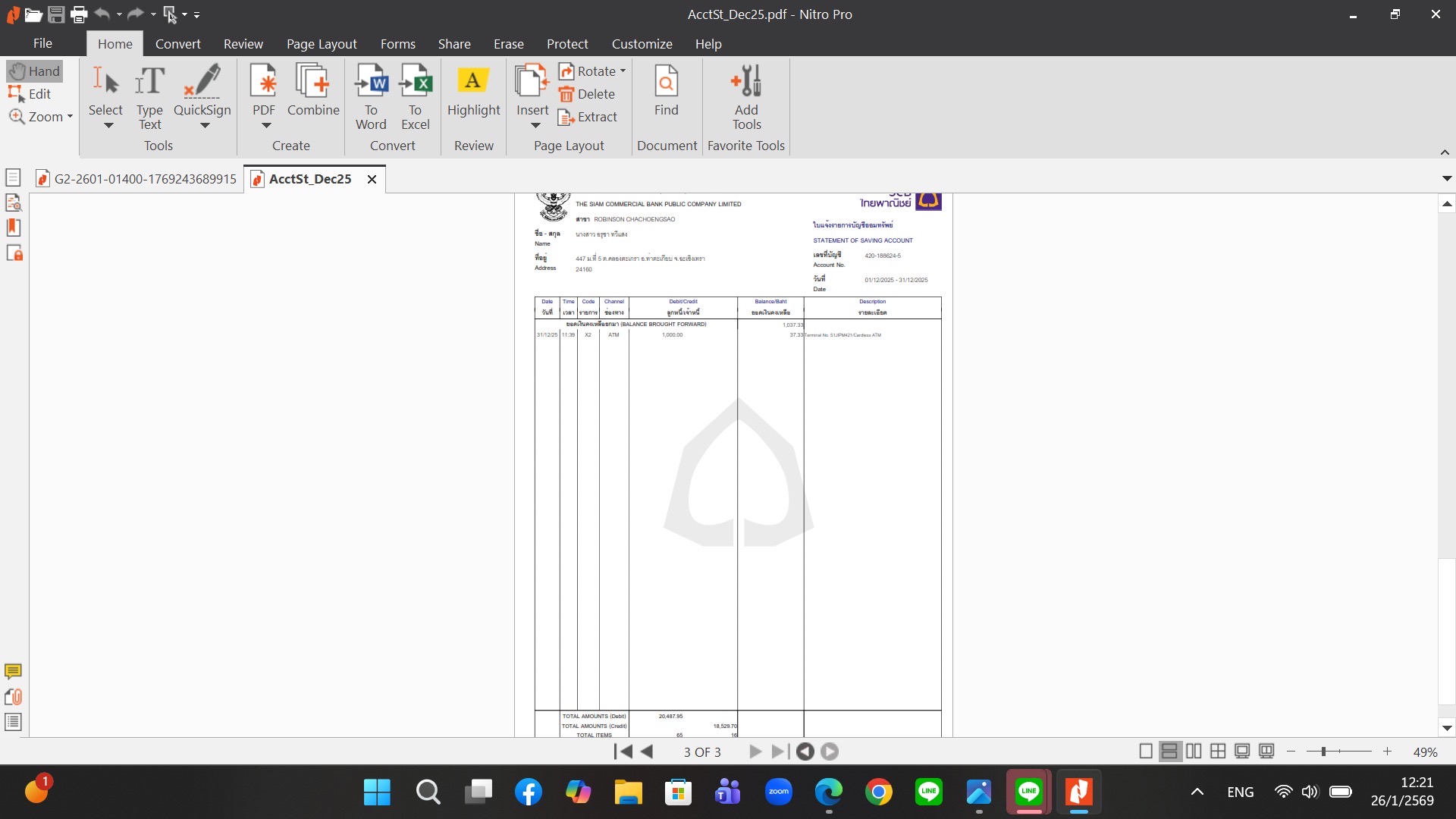Toggle the Hand tool
This screenshot has height=819, width=1456.
click(35, 71)
